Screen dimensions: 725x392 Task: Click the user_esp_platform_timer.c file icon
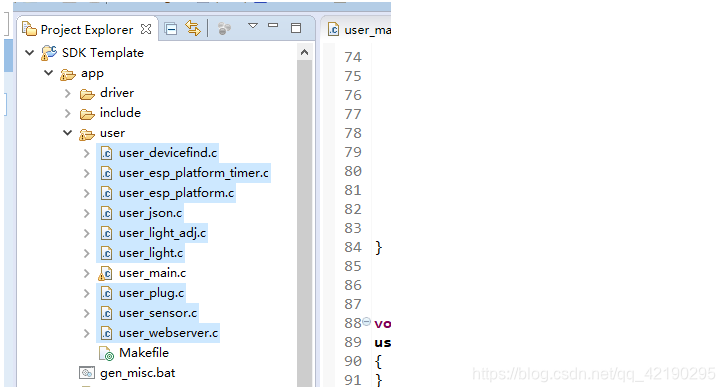pyautogui.click(x=106, y=173)
